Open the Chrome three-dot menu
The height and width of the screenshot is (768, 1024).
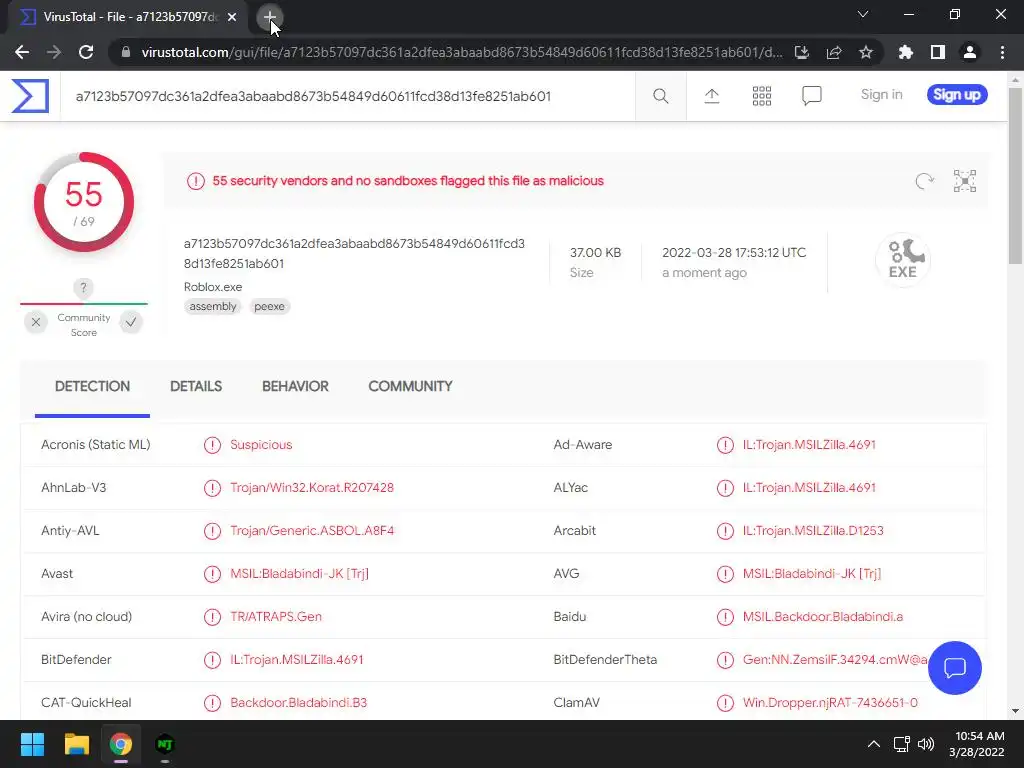pyautogui.click(x=1002, y=52)
